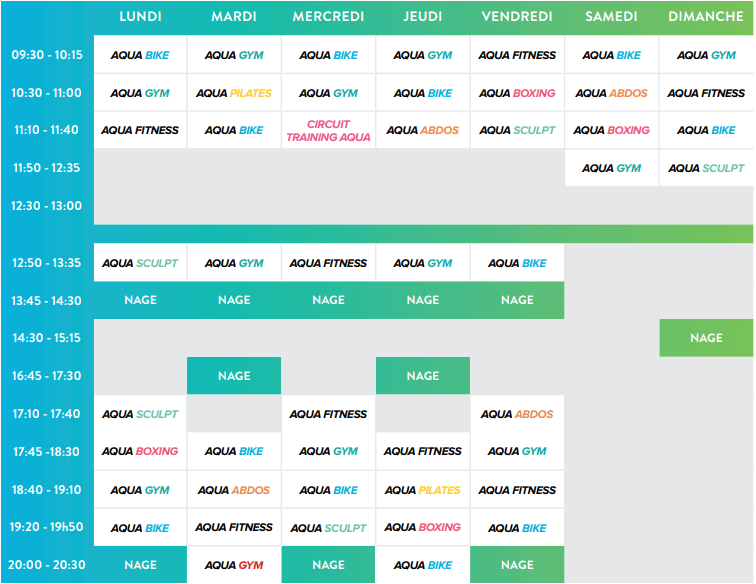Select Wednesday 20:00 Nage block
The height and width of the screenshot is (584, 756).
pyautogui.click(x=328, y=565)
